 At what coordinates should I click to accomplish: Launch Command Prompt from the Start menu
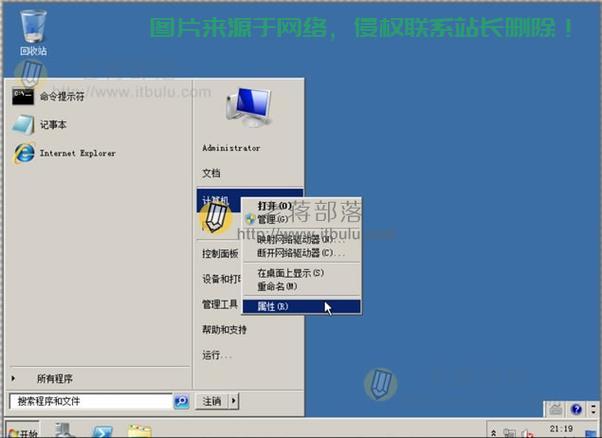[x=60, y=96]
